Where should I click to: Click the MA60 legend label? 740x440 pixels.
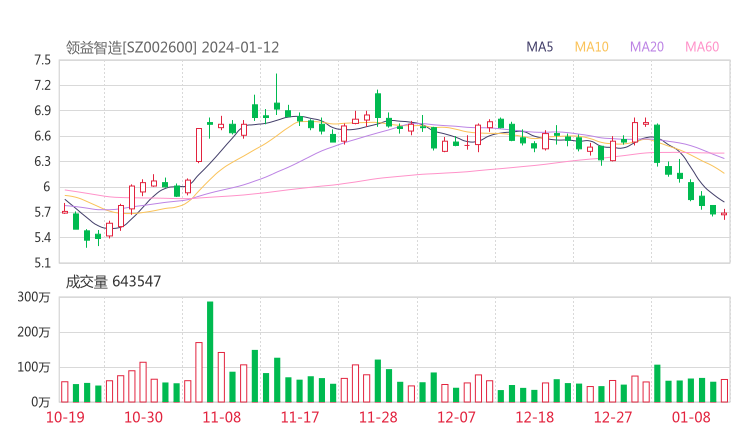point(702,47)
